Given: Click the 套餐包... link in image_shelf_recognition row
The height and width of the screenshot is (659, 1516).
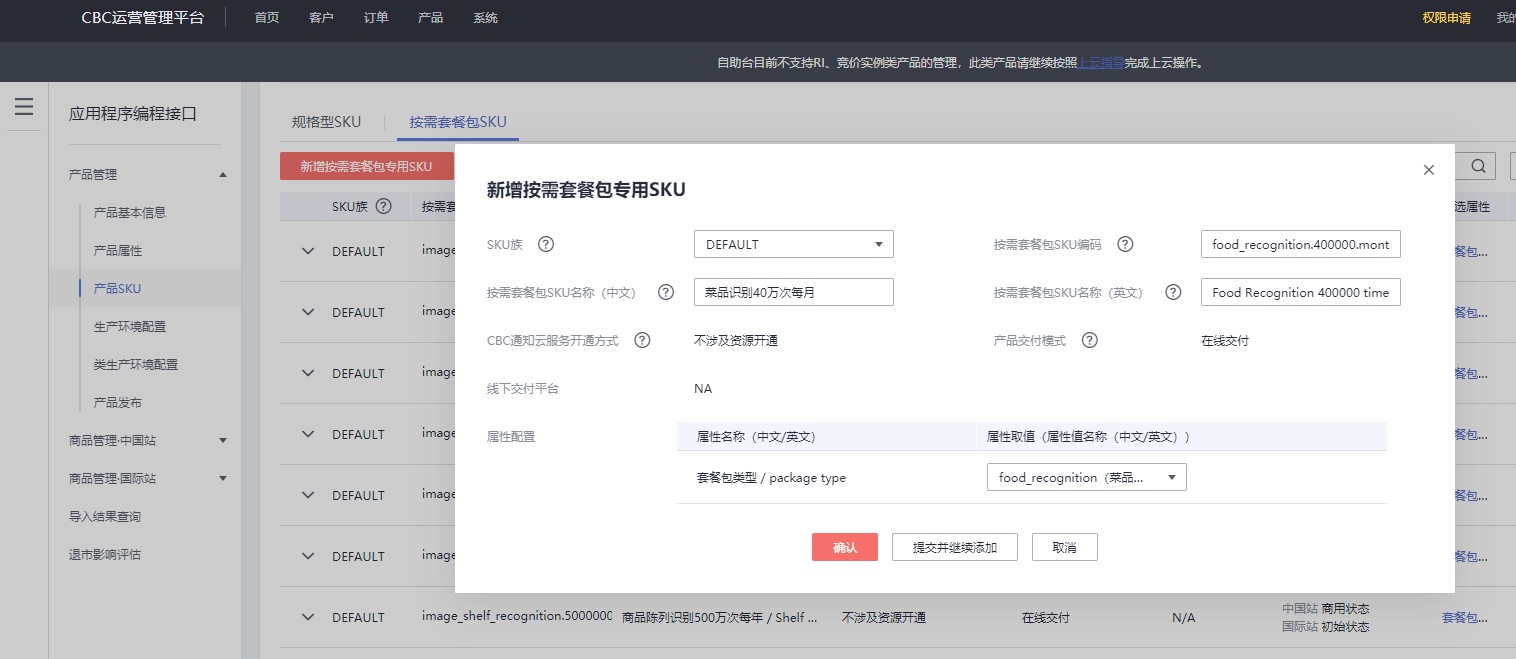Looking at the screenshot, I should coord(1465,618).
